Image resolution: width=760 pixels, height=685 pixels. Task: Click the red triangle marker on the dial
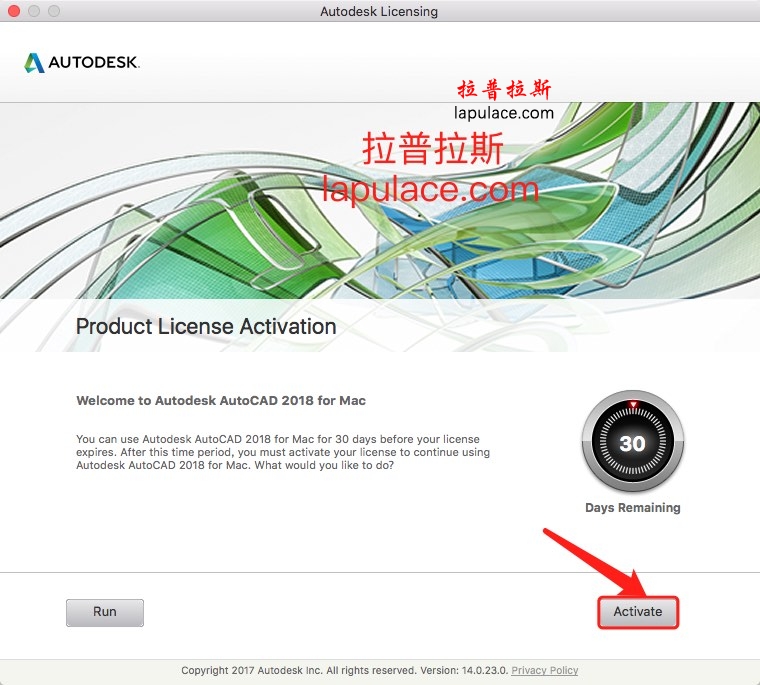tap(633, 403)
